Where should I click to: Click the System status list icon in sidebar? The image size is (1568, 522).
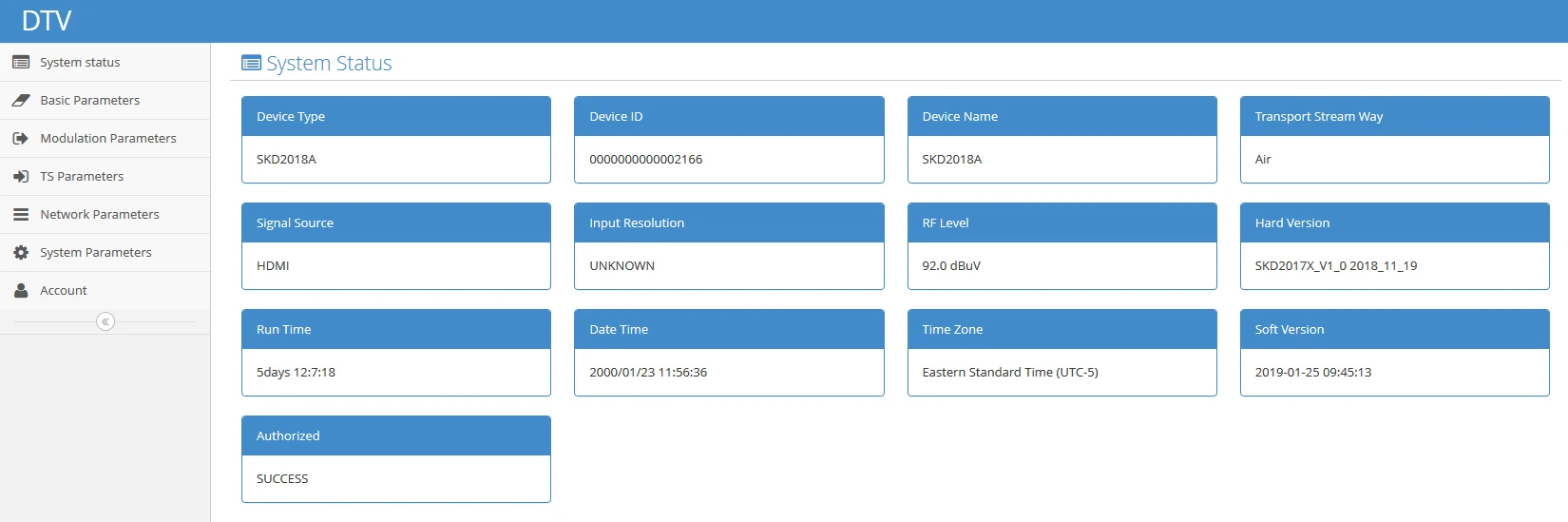pos(21,63)
